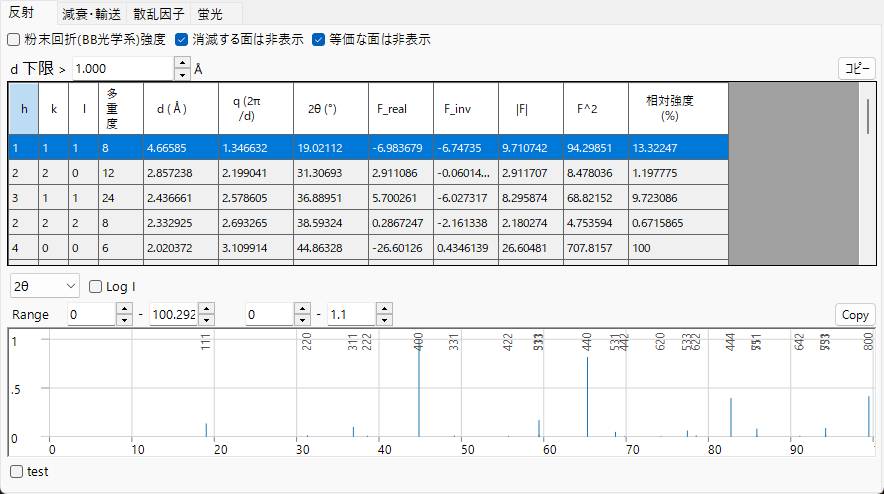Click the y-range maximum field 1.1

[x=352, y=314]
